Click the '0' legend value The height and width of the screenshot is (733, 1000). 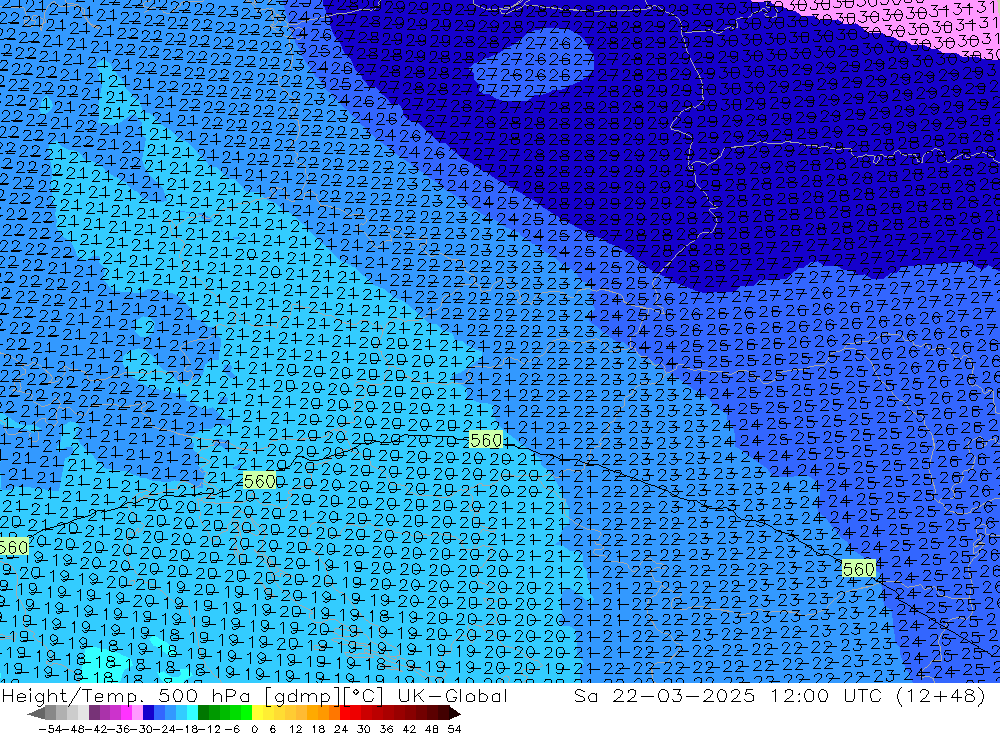[254, 729]
